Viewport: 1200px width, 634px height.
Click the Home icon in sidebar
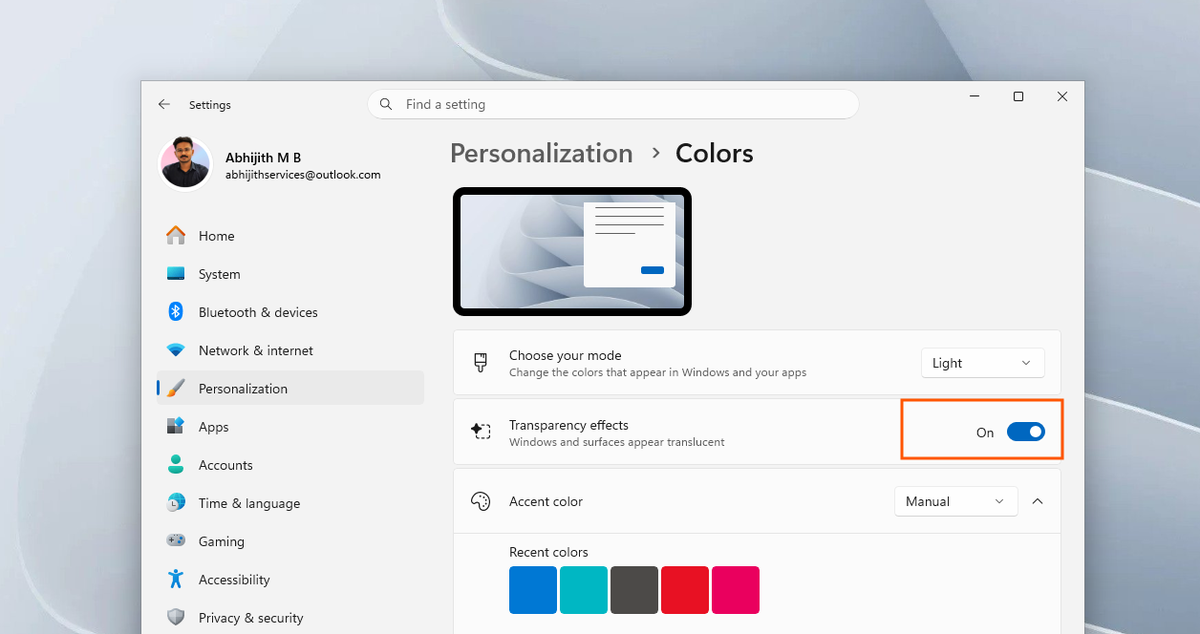pos(176,236)
